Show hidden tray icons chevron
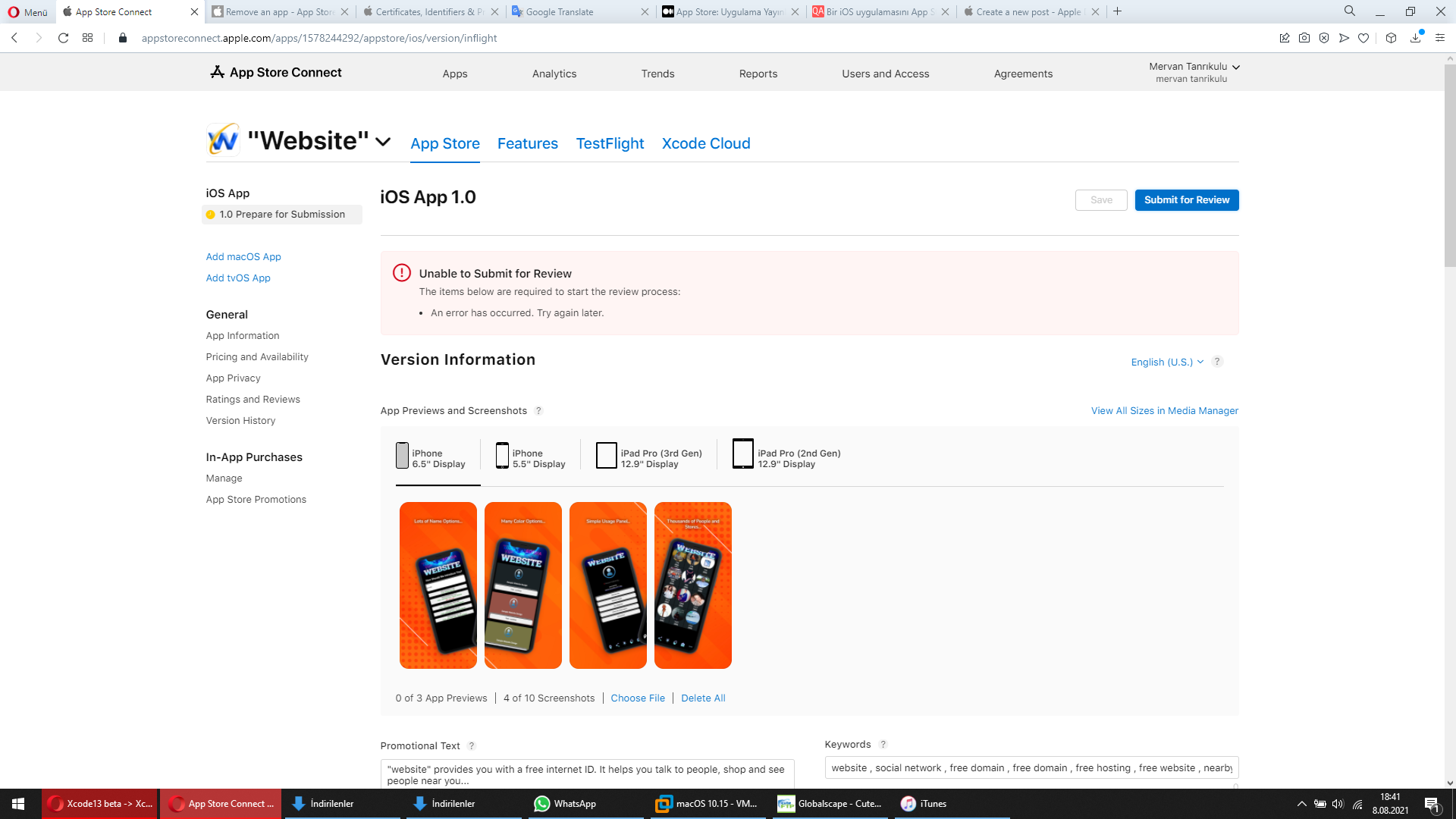This screenshot has height=819, width=1456. coord(1301,804)
